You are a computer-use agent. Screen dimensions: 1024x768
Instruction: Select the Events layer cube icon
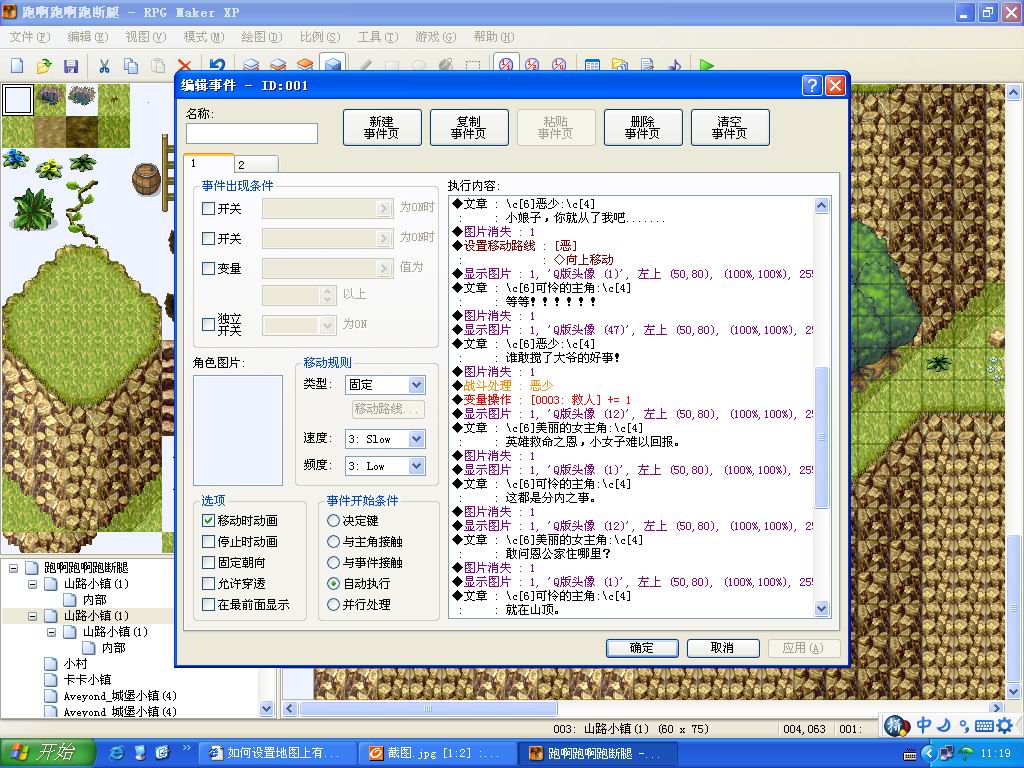pos(332,64)
